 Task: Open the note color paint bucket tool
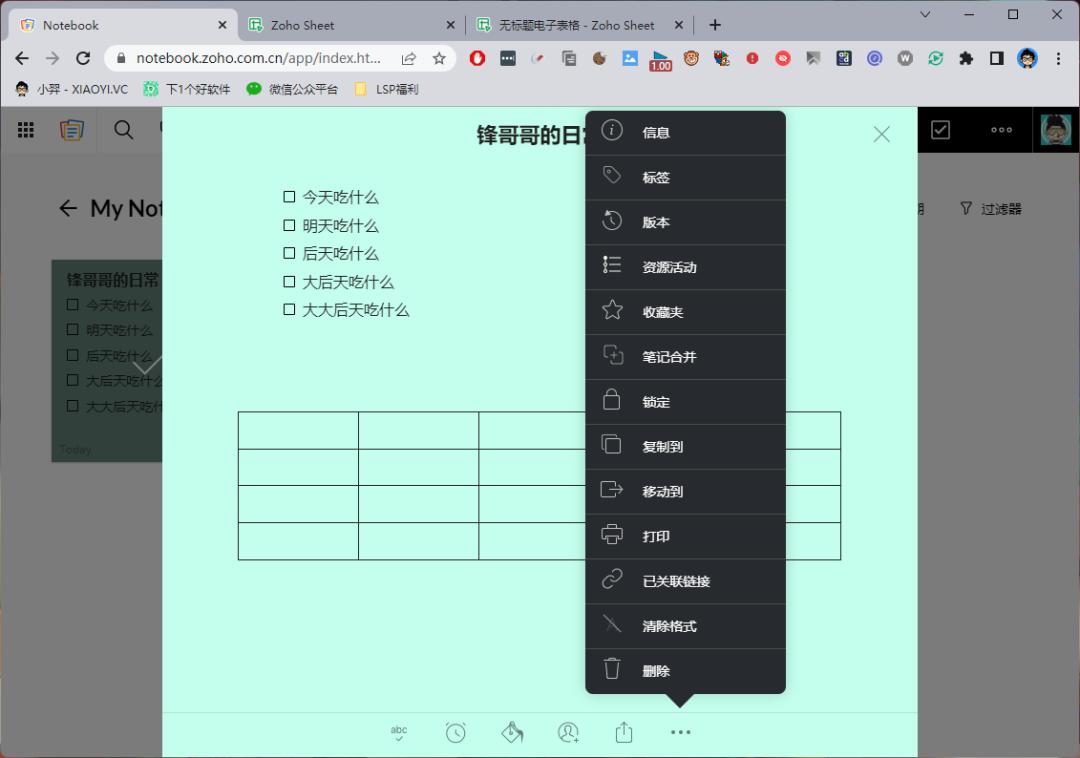(511, 731)
